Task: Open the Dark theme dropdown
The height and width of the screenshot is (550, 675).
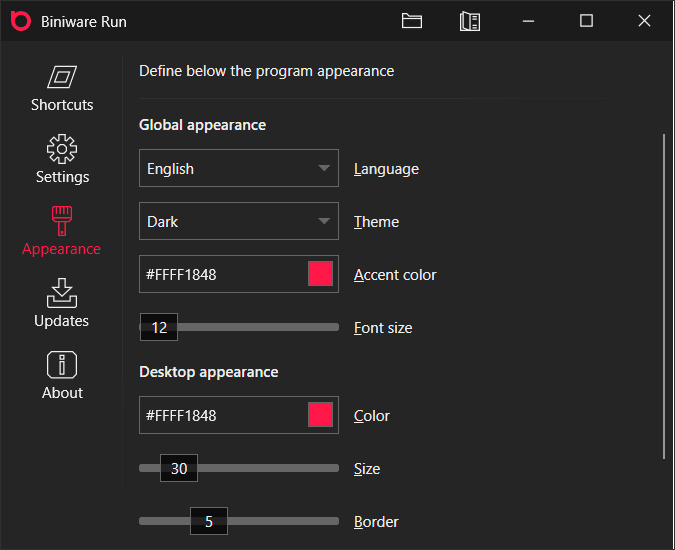Action: (x=239, y=221)
